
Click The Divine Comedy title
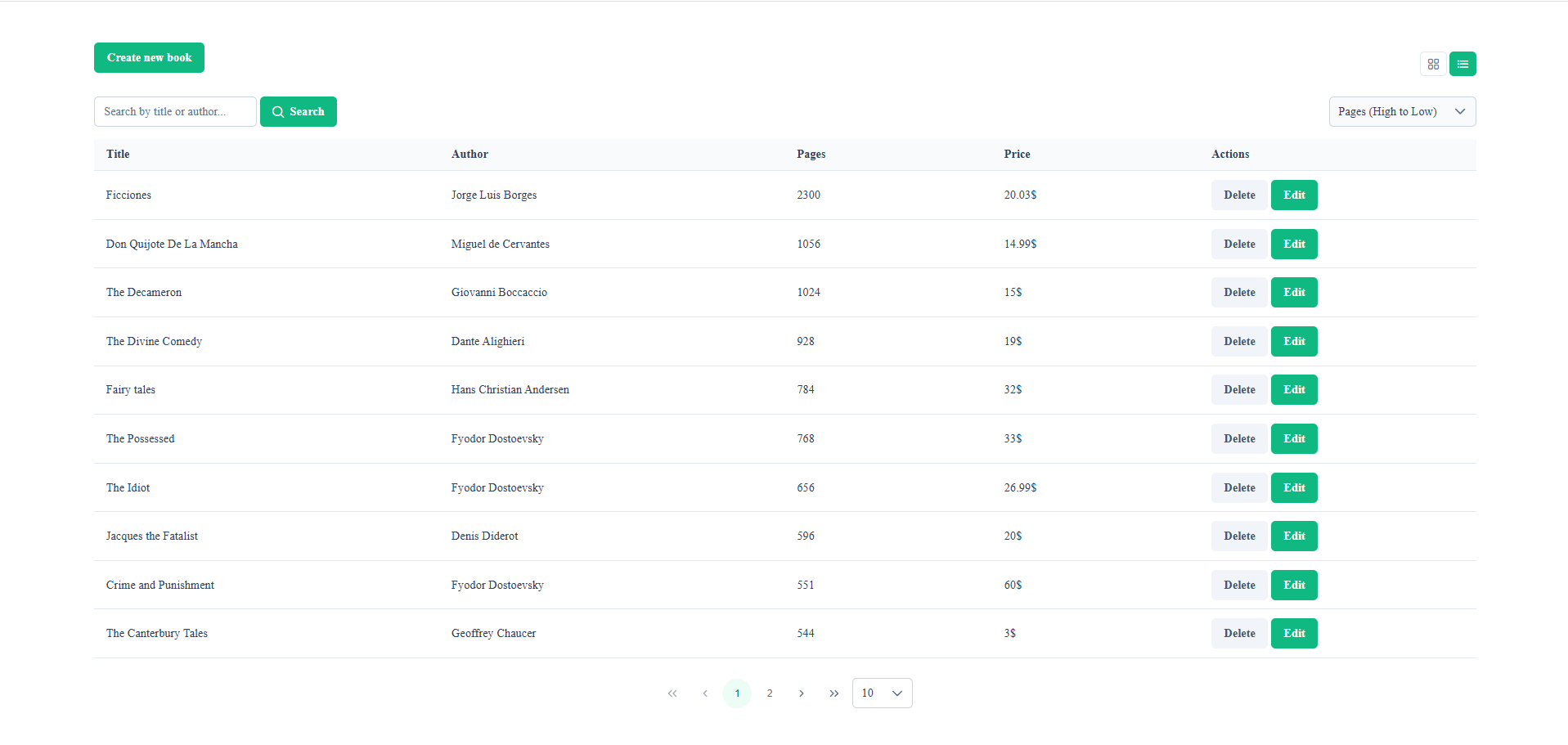pos(154,342)
